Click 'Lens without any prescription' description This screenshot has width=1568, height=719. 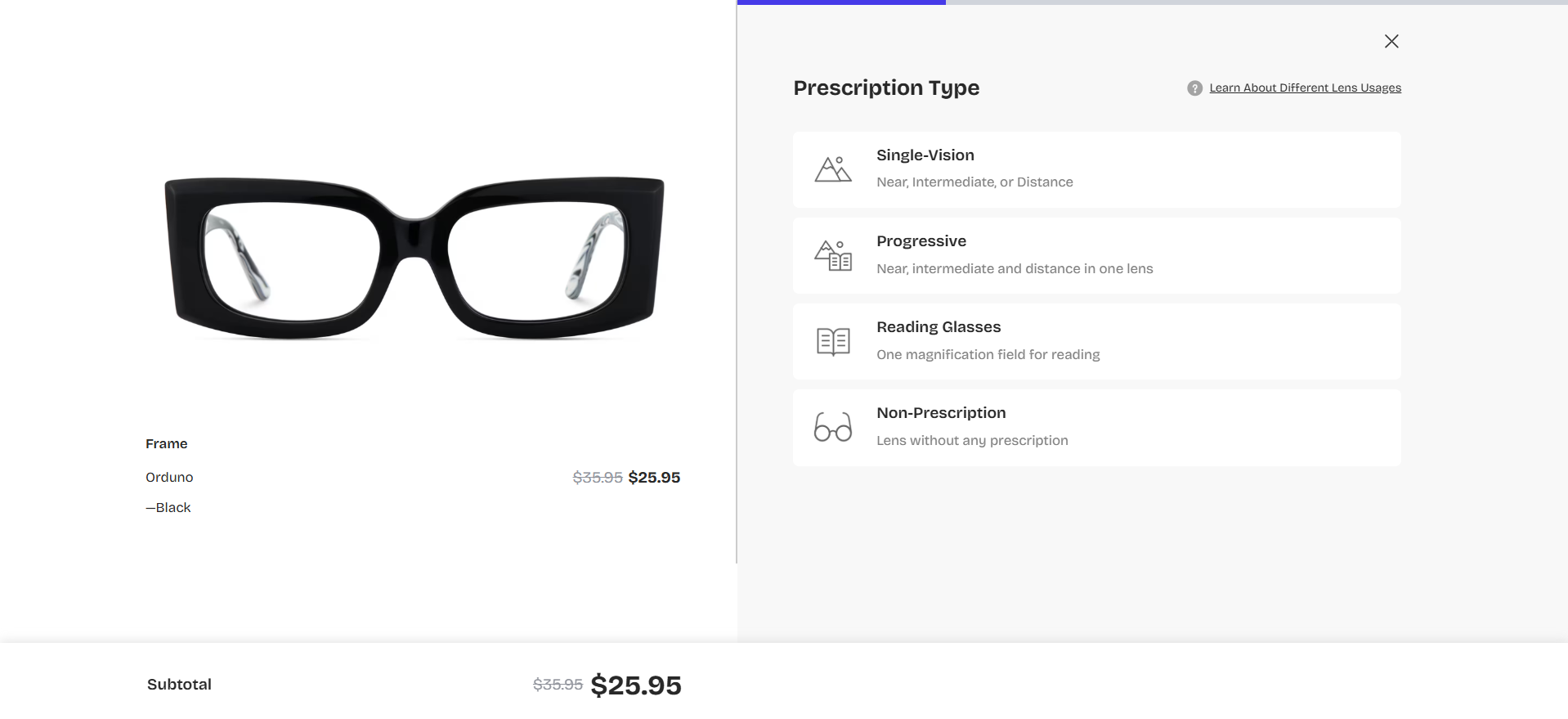(x=971, y=441)
